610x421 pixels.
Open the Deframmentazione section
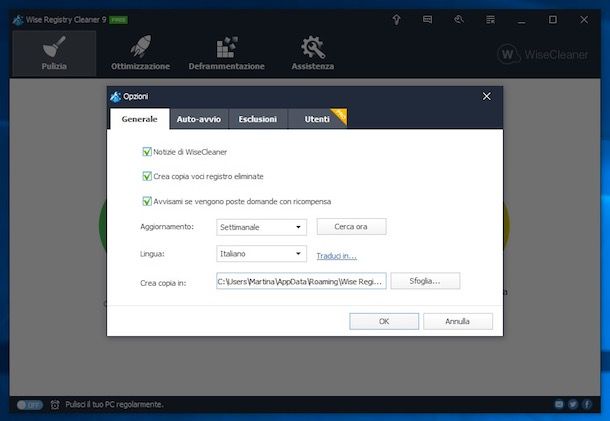point(226,53)
